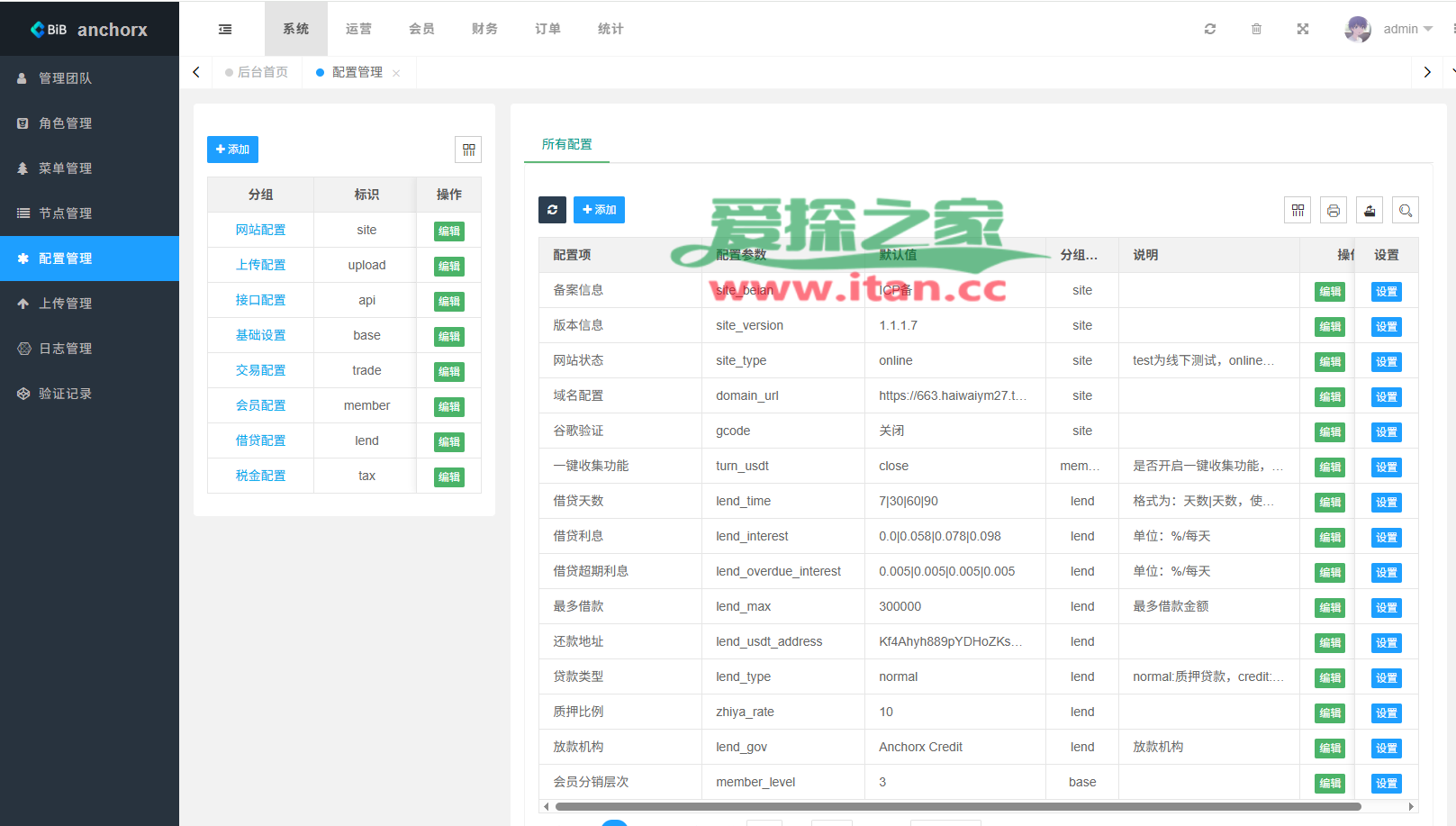Click the refresh icon in the top header
The image size is (1456, 826).
[x=1210, y=29]
